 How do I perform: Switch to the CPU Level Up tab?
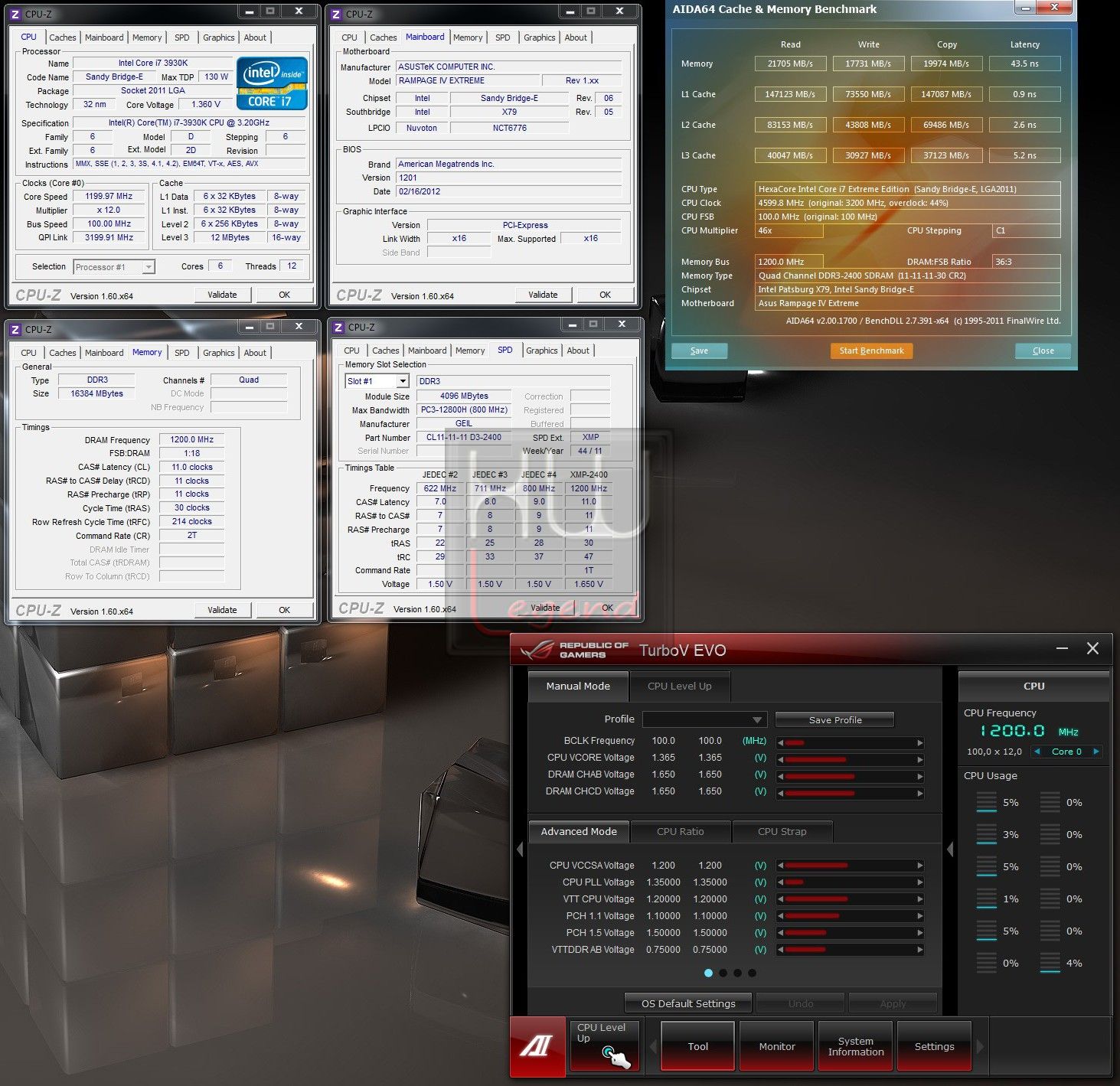click(x=679, y=686)
